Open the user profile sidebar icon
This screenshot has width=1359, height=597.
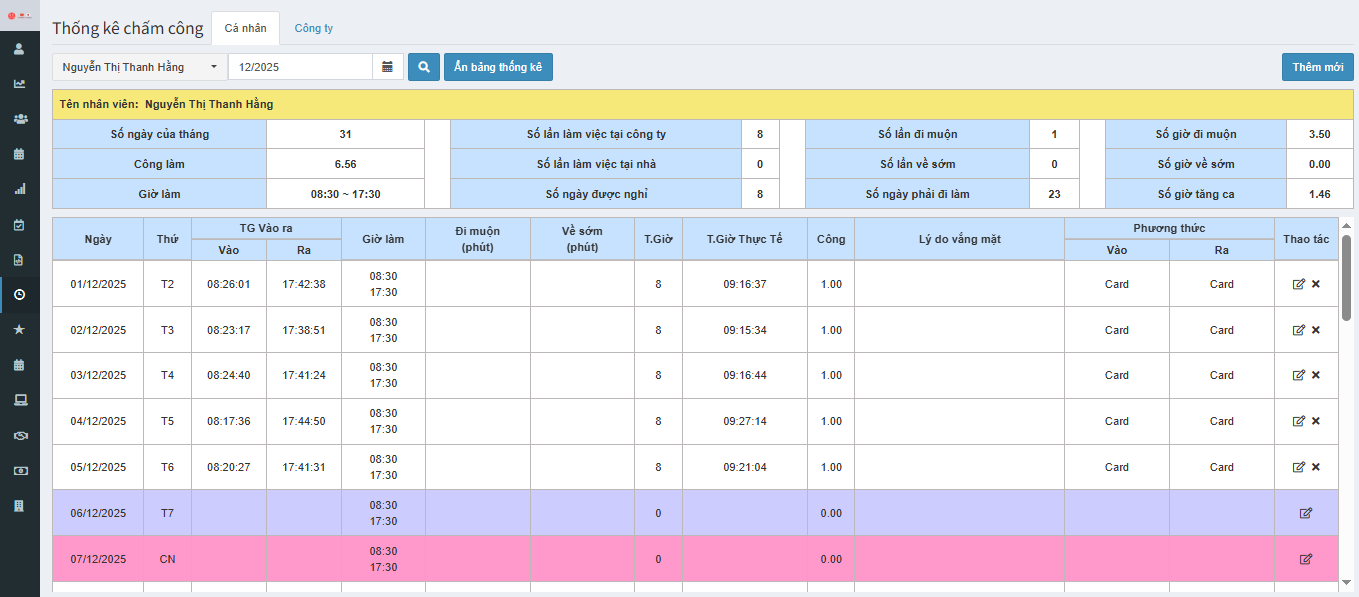pyautogui.click(x=19, y=49)
